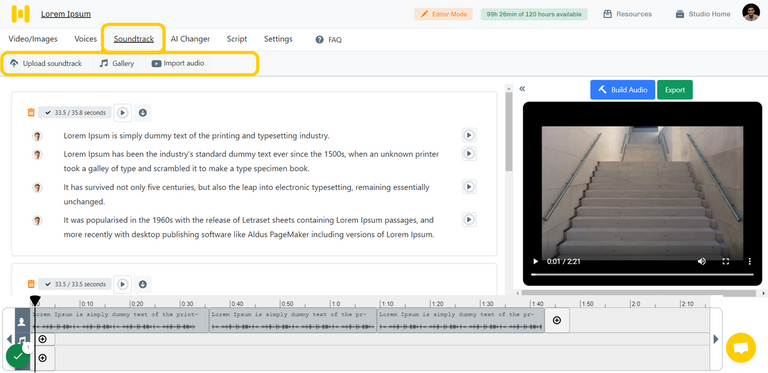Play the first audio block
768x373 pixels.
point(123,113)
